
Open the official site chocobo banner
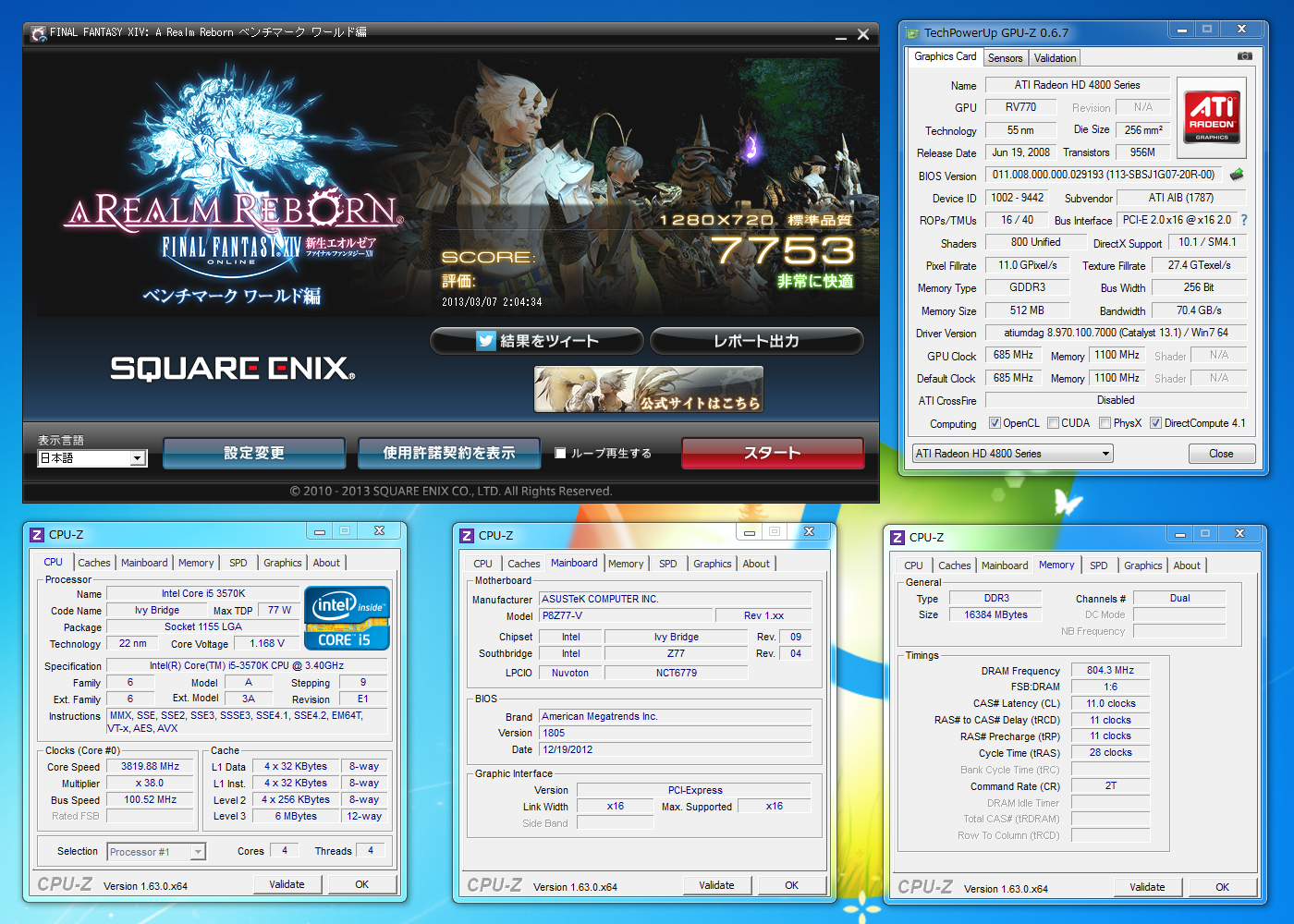coord(649,389)
